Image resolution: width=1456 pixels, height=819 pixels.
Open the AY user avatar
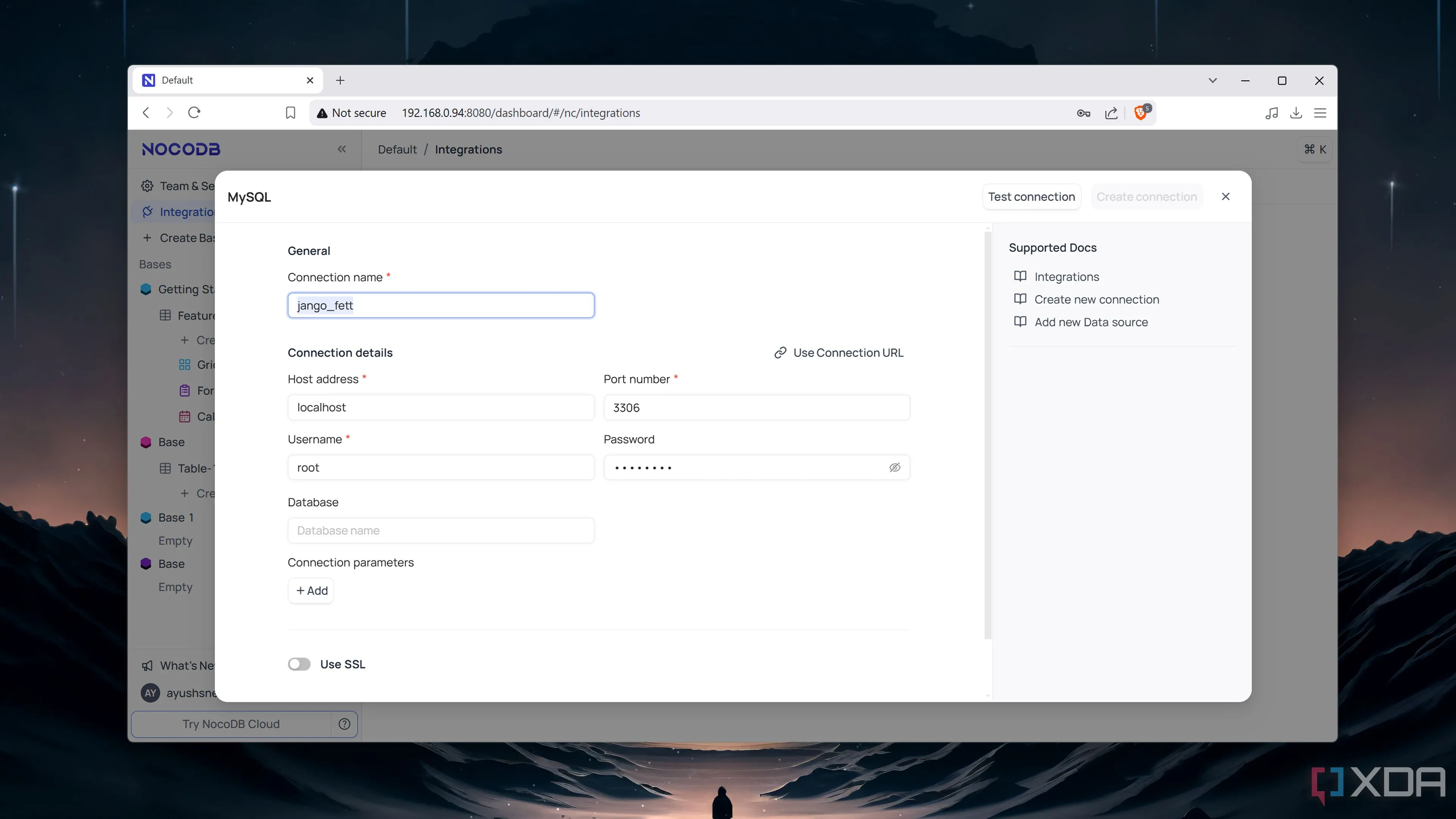pyautogui.click(x=151, y=693)
